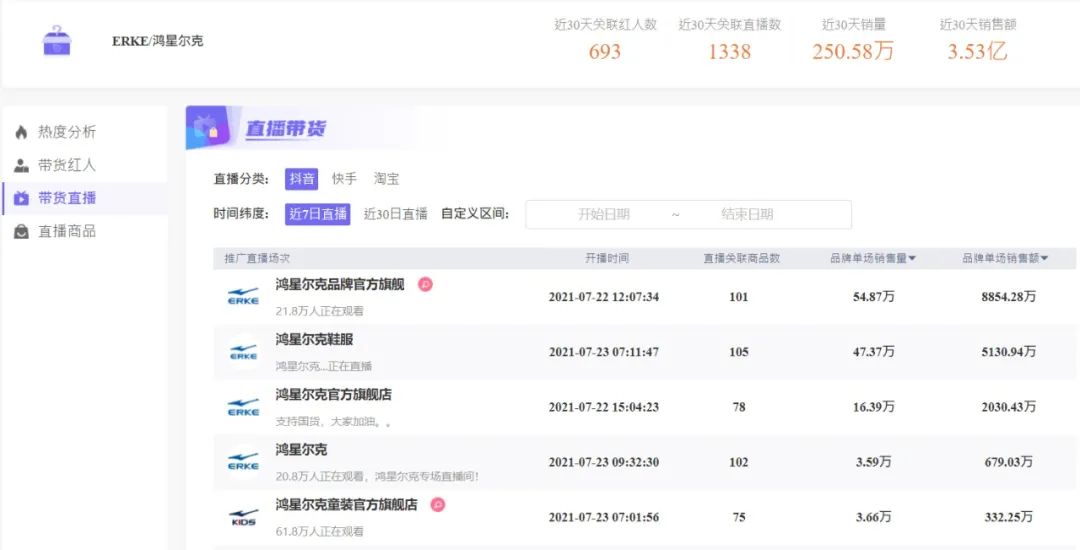Open the 鸿星尔克童装官方旗舰店 live room link
Screen dimensions: 1080x550
pyautogui.click(x=346, y=505)
